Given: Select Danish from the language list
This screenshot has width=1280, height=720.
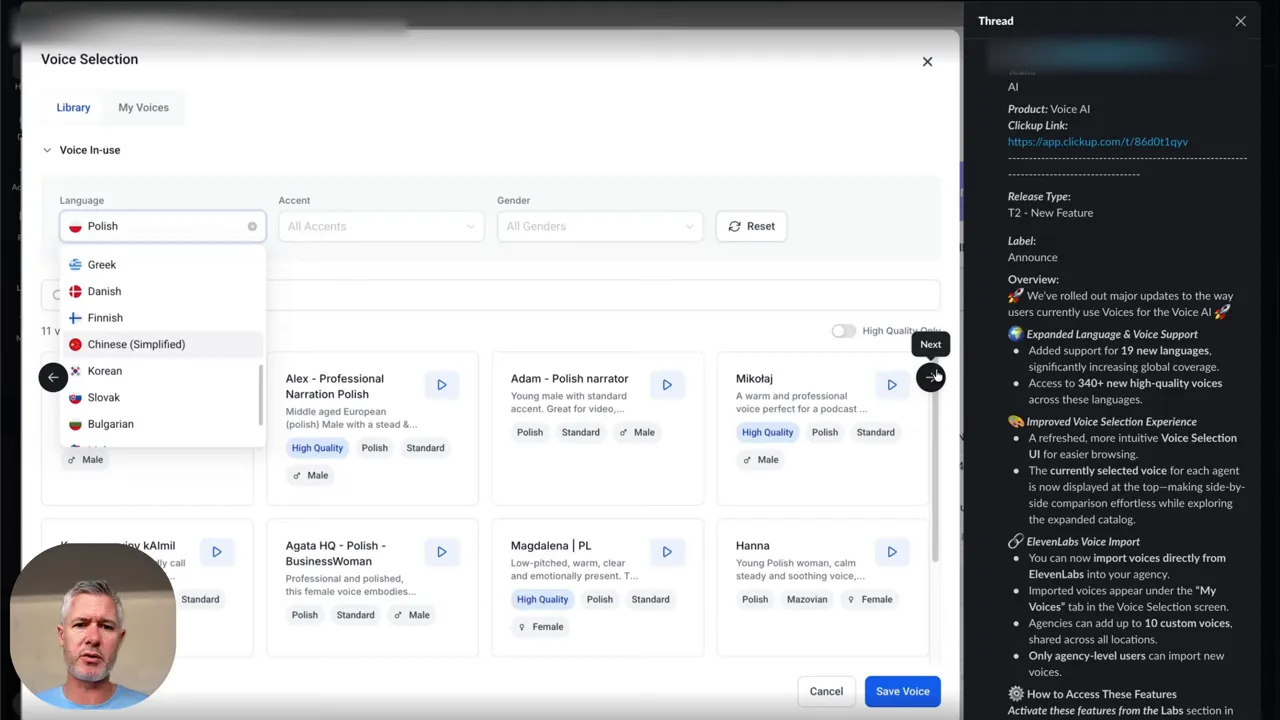Looking at the screenshot, I should pos(103,291).
